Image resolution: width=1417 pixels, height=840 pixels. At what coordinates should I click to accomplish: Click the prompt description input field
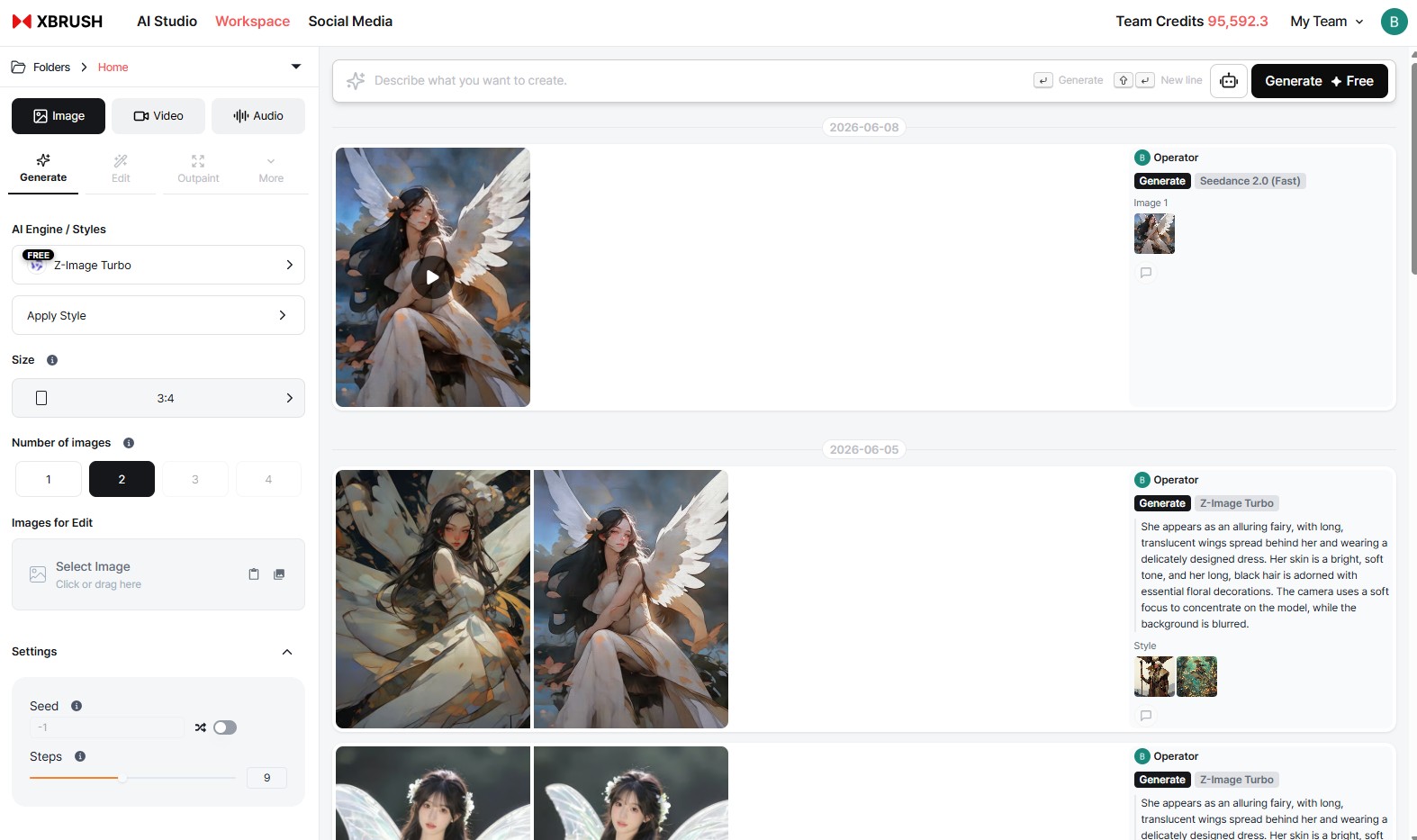point(698,80)
